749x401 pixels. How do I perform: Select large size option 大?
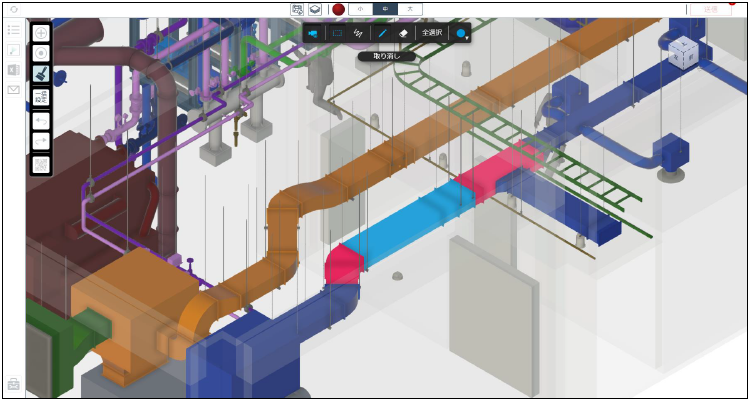[x=410, y=9]
